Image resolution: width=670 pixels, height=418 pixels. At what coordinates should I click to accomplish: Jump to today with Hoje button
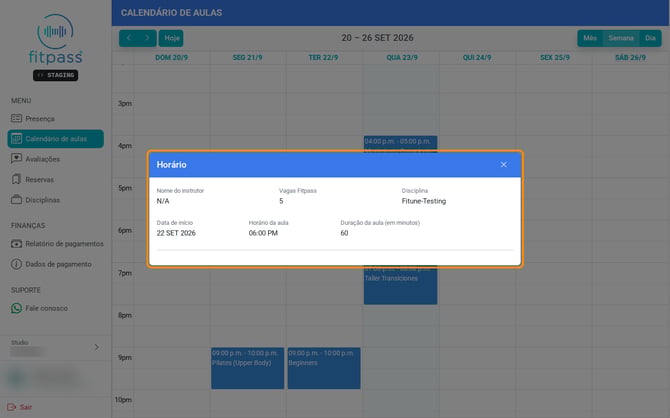[171, 38]
